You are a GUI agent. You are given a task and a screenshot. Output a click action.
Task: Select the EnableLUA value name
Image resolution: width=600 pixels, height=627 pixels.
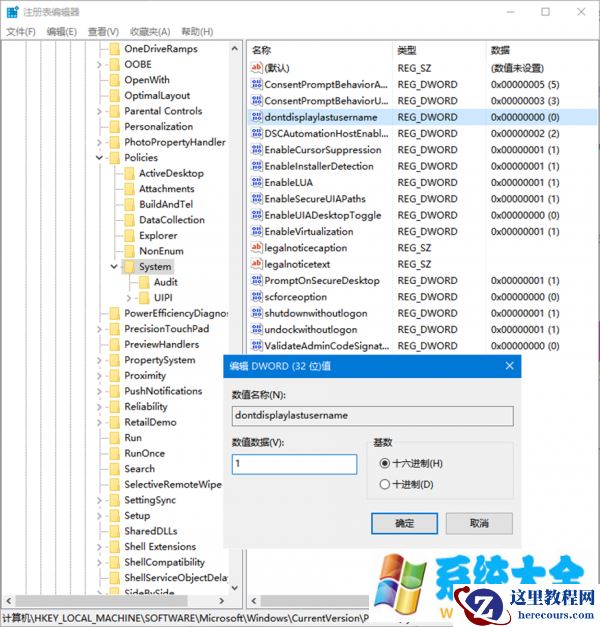click(288, 183)
